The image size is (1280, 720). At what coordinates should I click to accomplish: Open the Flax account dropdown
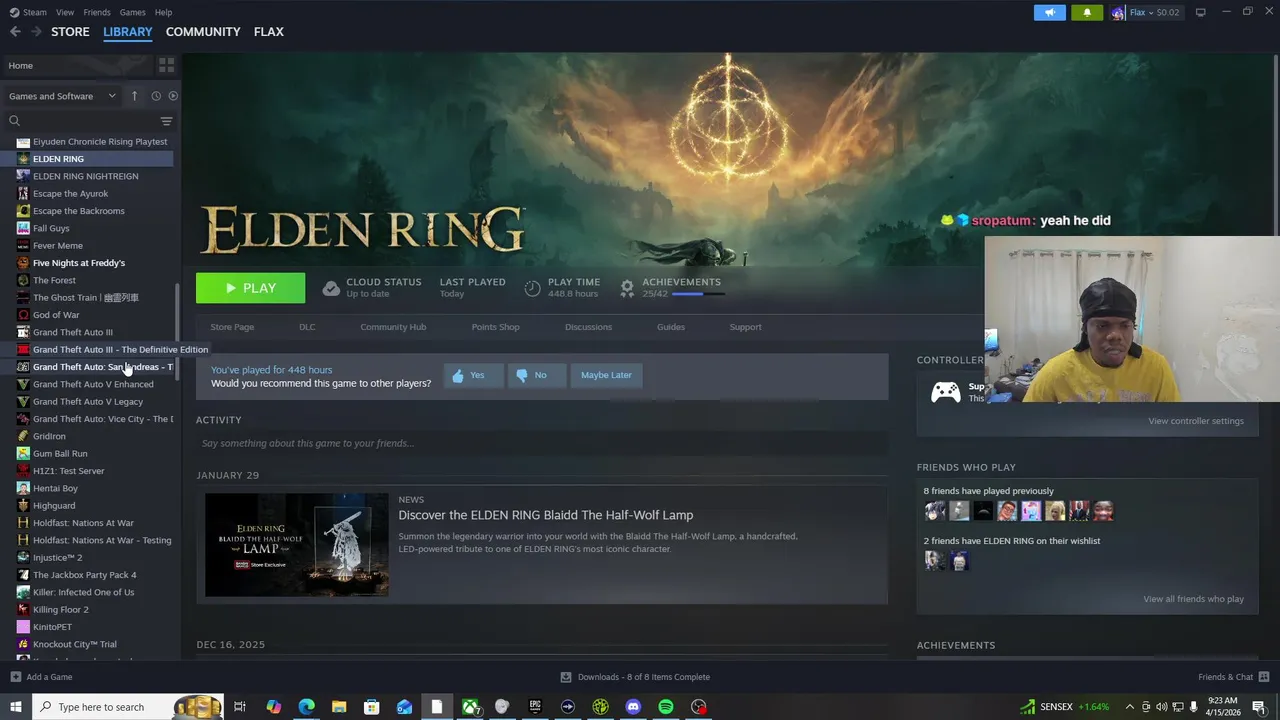(1145, 12)
